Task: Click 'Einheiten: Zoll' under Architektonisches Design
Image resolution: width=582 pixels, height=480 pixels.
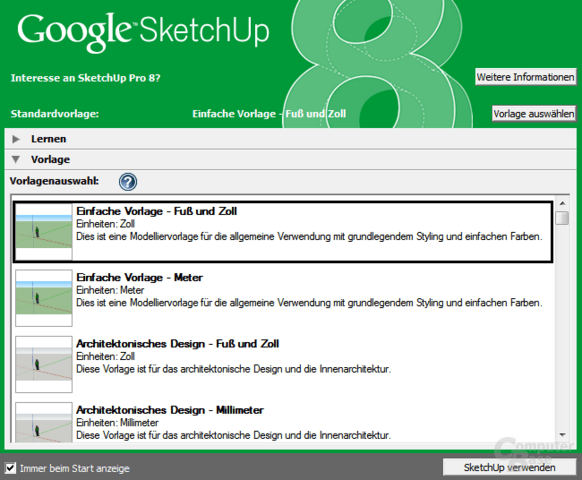Action: 105,356
